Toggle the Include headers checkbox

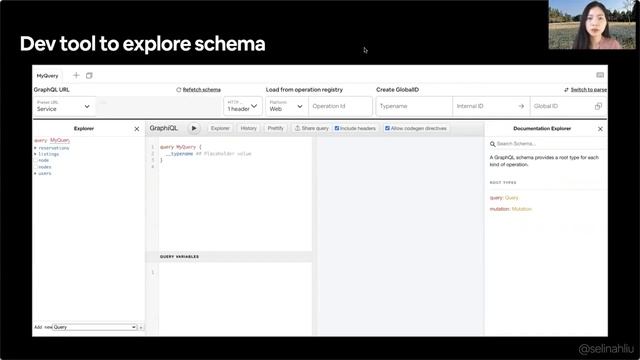tap(337, 128)
